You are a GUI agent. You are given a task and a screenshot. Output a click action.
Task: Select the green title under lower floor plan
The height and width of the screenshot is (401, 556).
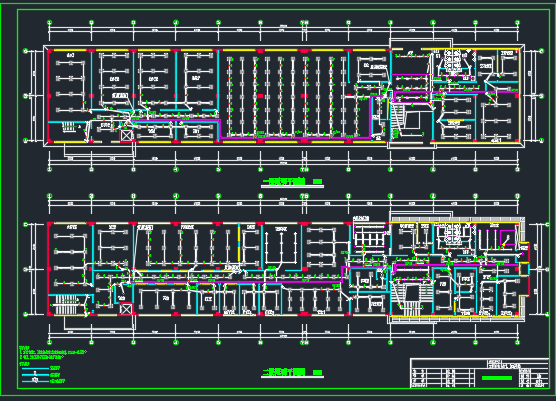(284, 372)
